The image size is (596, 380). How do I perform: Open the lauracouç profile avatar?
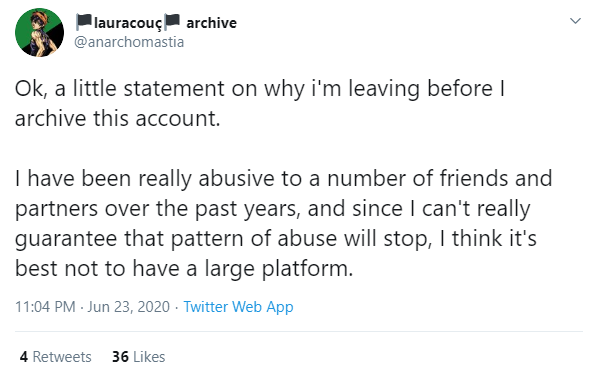point(39,32)
